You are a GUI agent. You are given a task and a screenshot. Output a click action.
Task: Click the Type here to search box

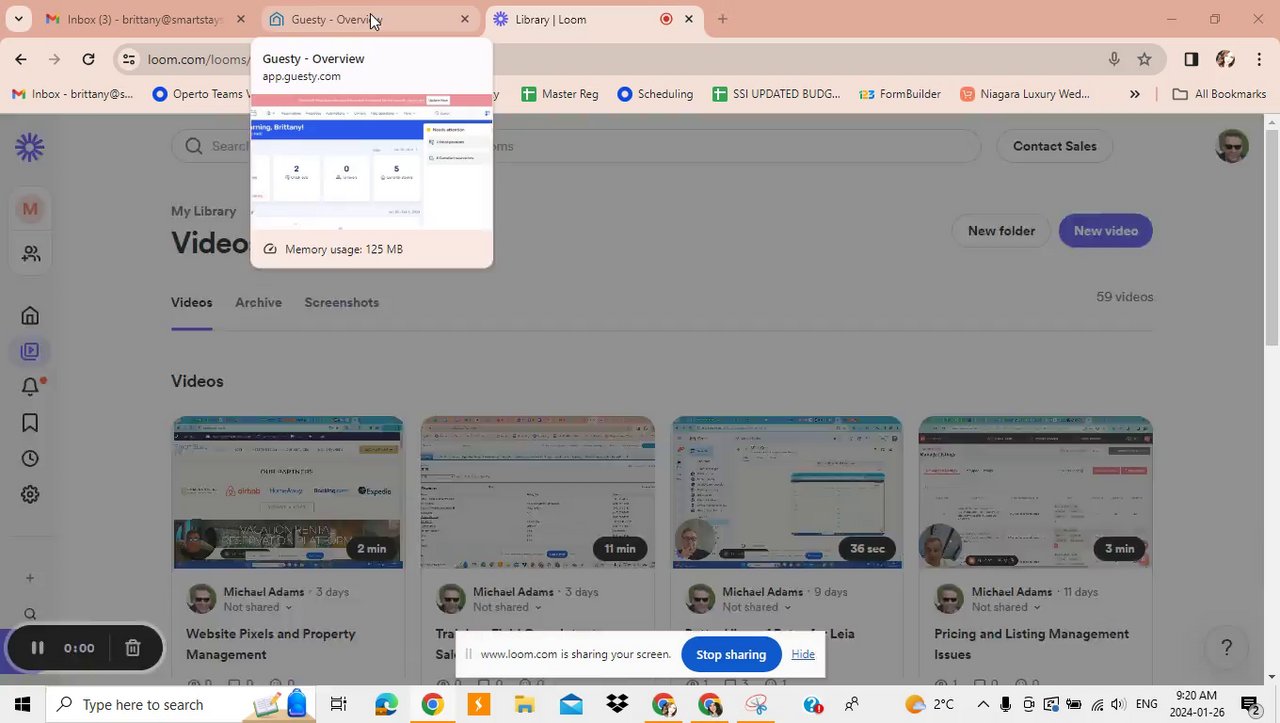click(x=180, y=704)
